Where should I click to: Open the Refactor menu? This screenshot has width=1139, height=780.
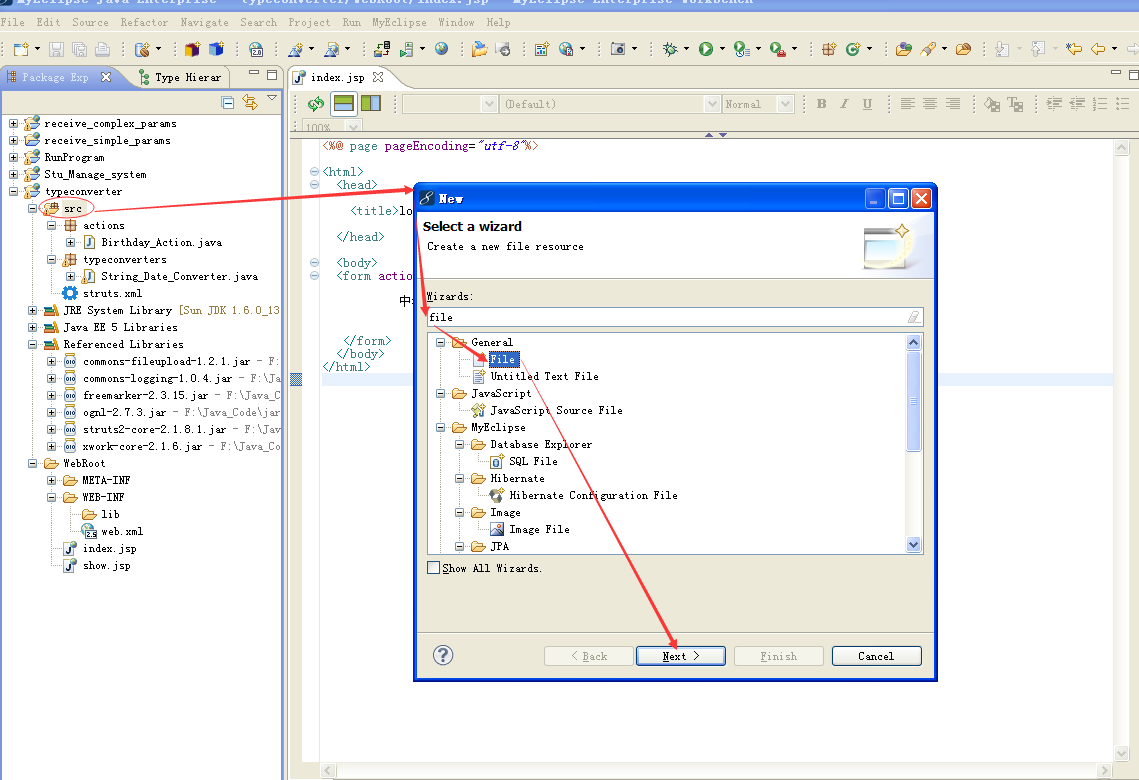[x=144, y=23]
